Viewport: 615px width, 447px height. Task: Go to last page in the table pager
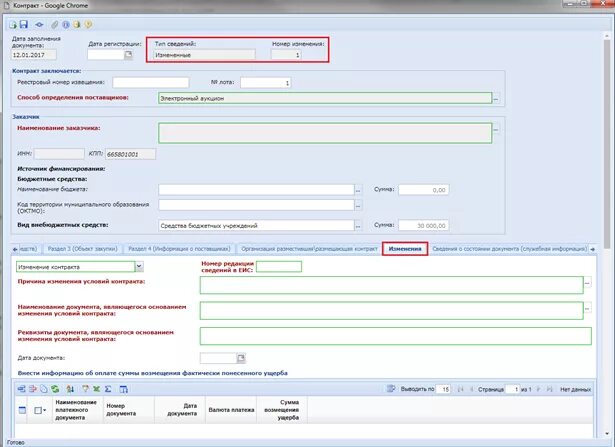549,389
